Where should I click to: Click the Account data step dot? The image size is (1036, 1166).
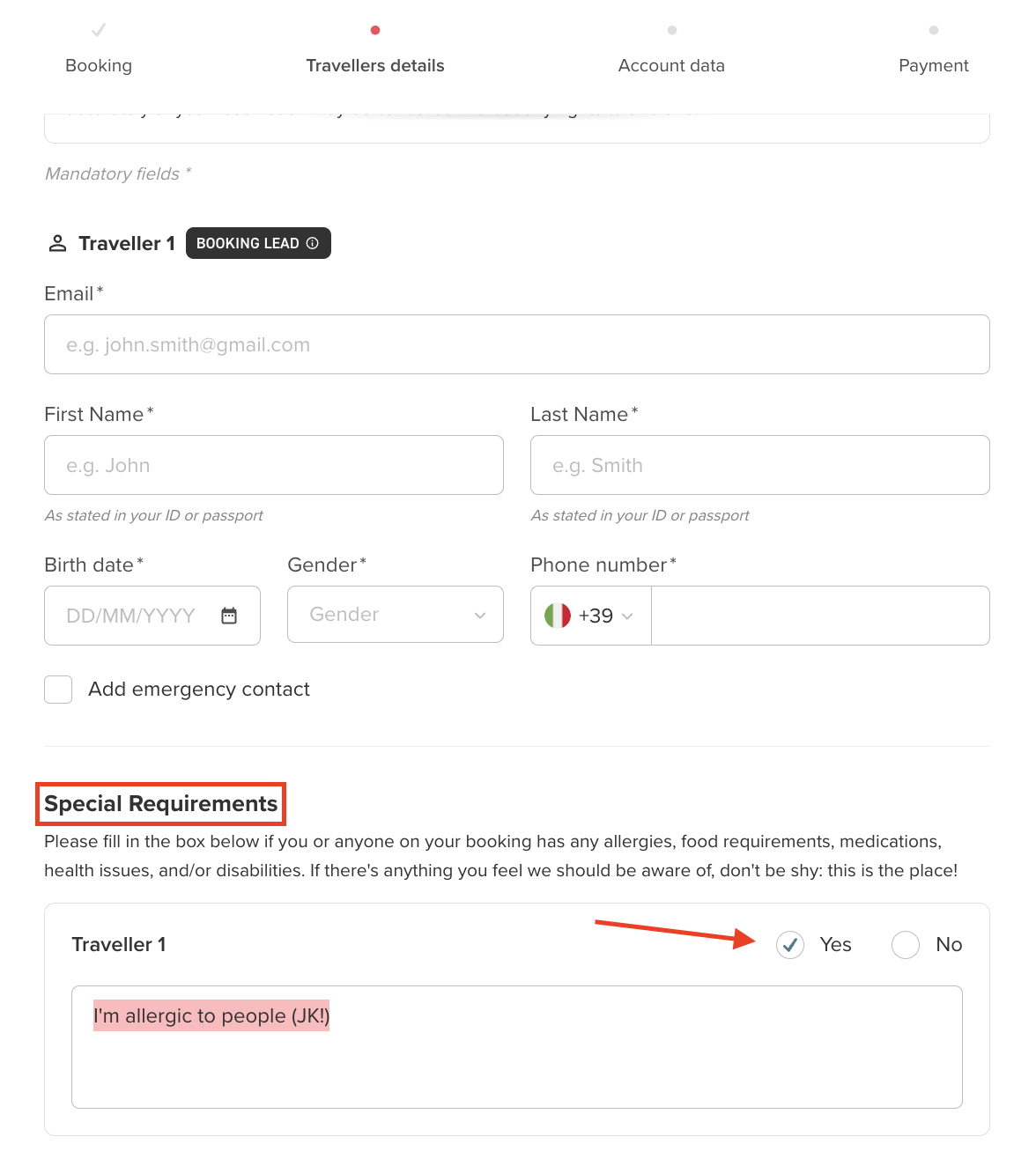(x=672, y=31)
